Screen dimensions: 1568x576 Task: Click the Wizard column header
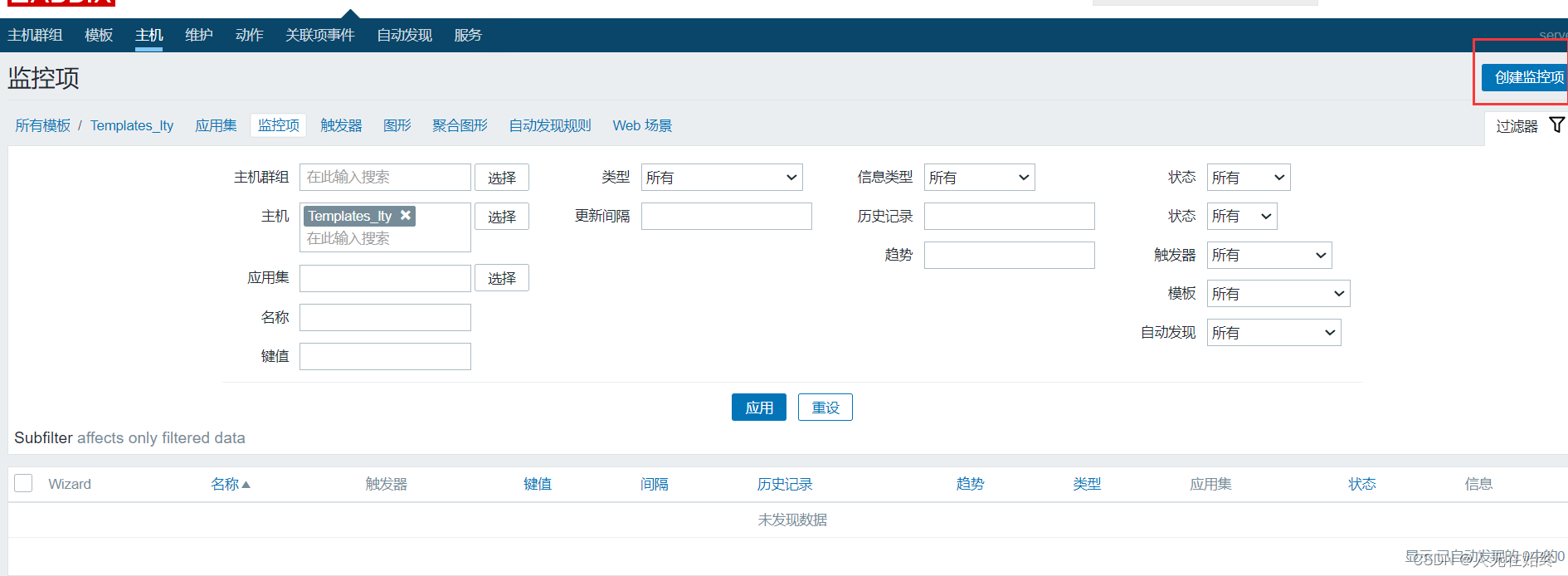70,484
